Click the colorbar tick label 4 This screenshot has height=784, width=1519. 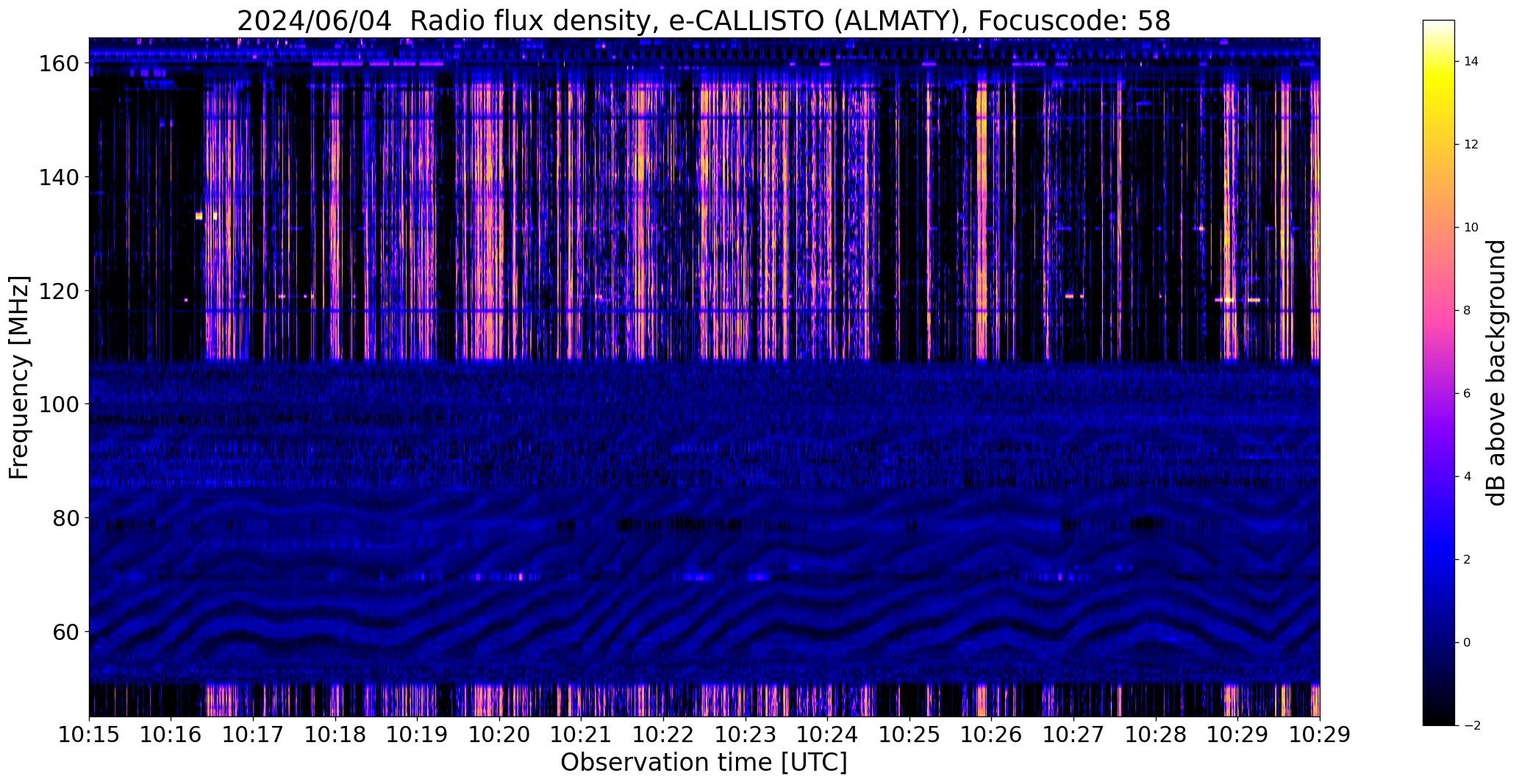pos(1468,477)
